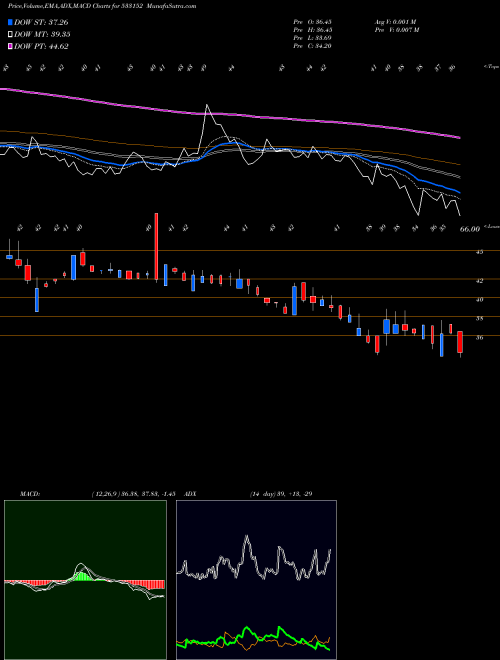Click the 'Pre O: 36.45' value
Screen dimensions: 500x660
312,22
